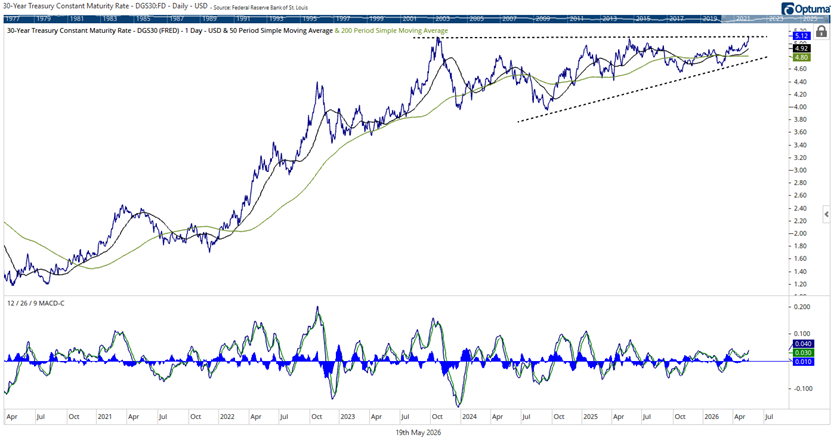Jump to 1977 in the year navigator

(12, 19)
